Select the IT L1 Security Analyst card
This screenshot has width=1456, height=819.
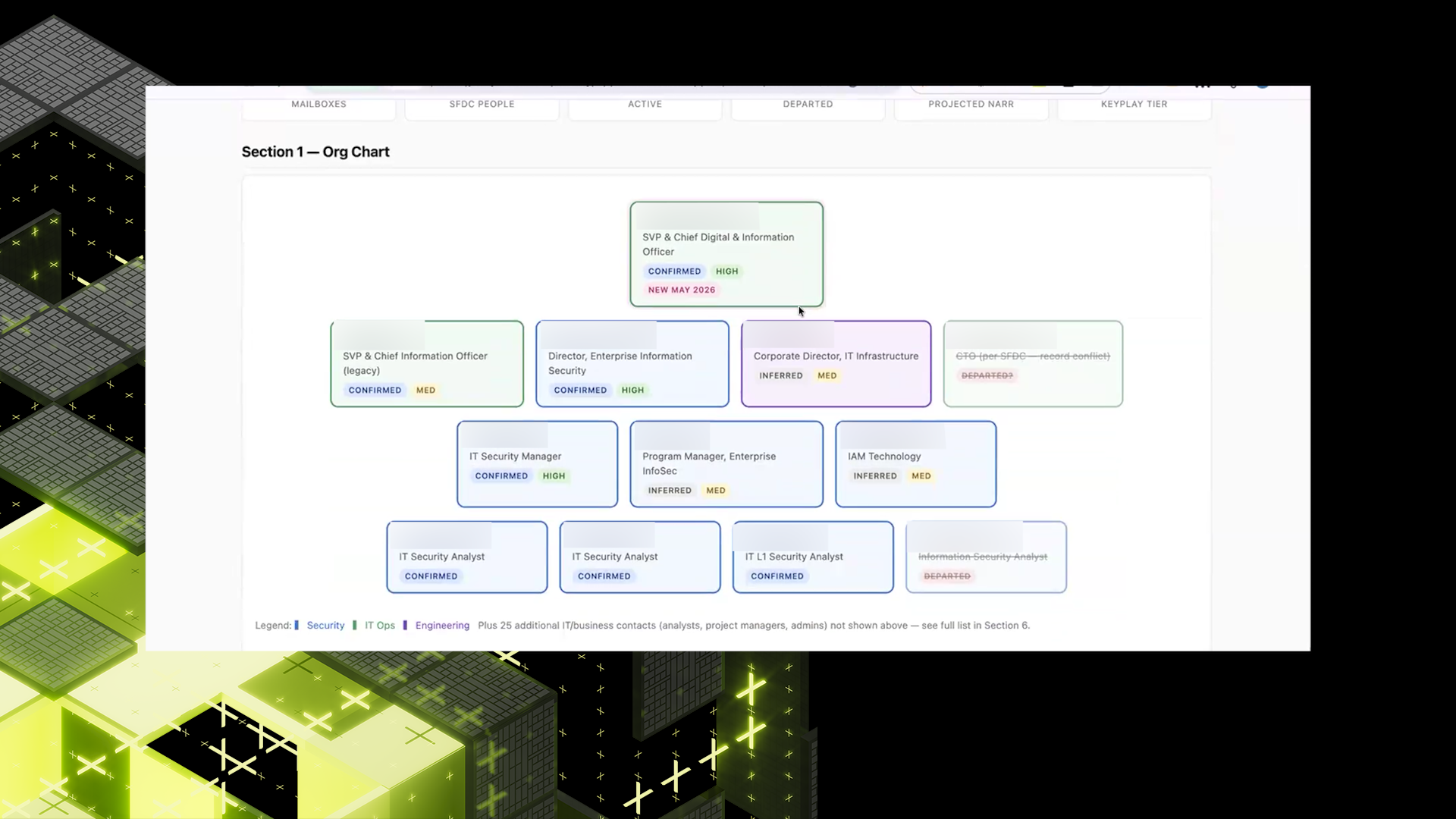pyautogui.click(x=813, y=557)
